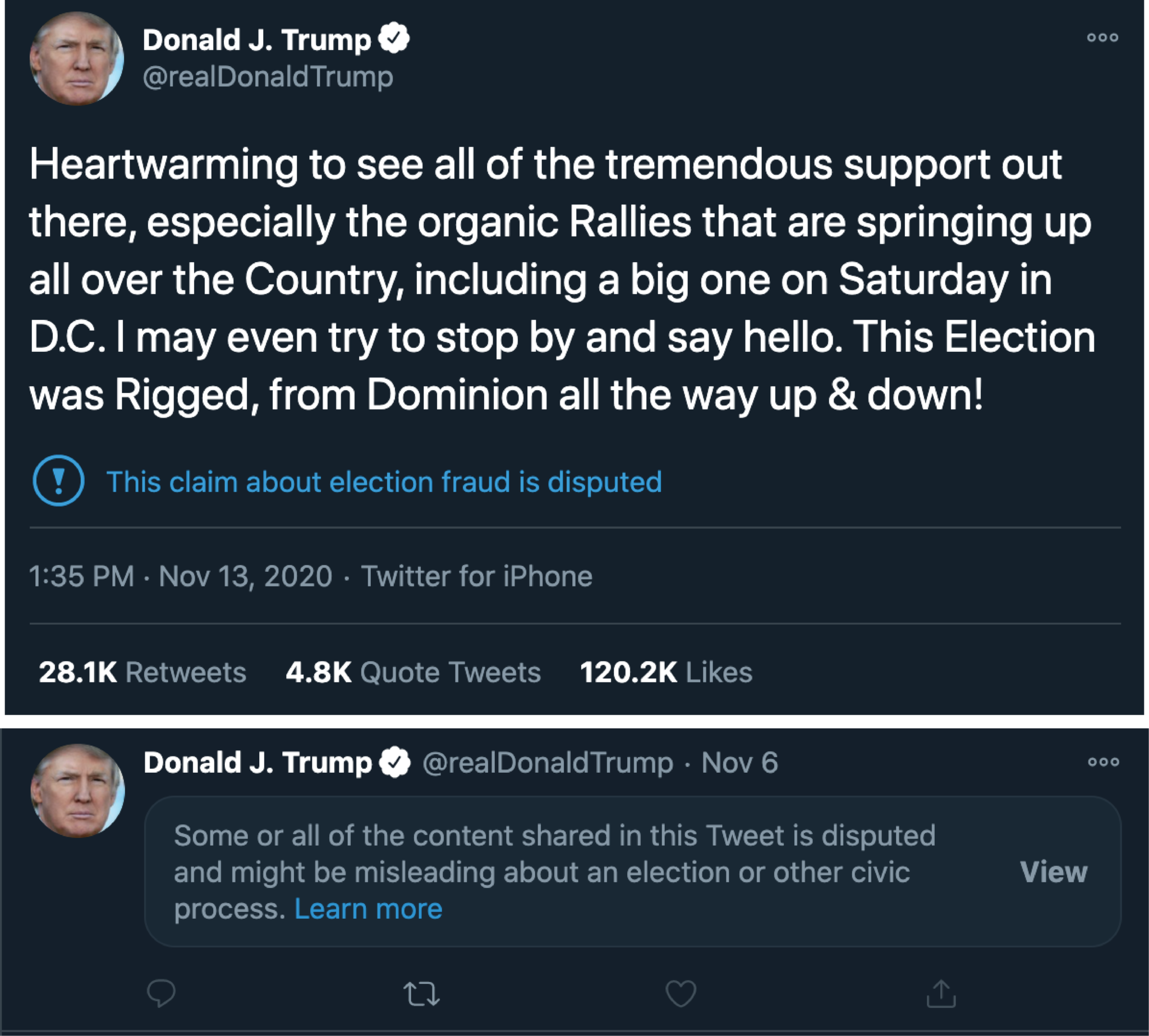The width and height of the screenshot is (1149, 1036).
Task: Open the Learn more link
Action: coord(368,909)
